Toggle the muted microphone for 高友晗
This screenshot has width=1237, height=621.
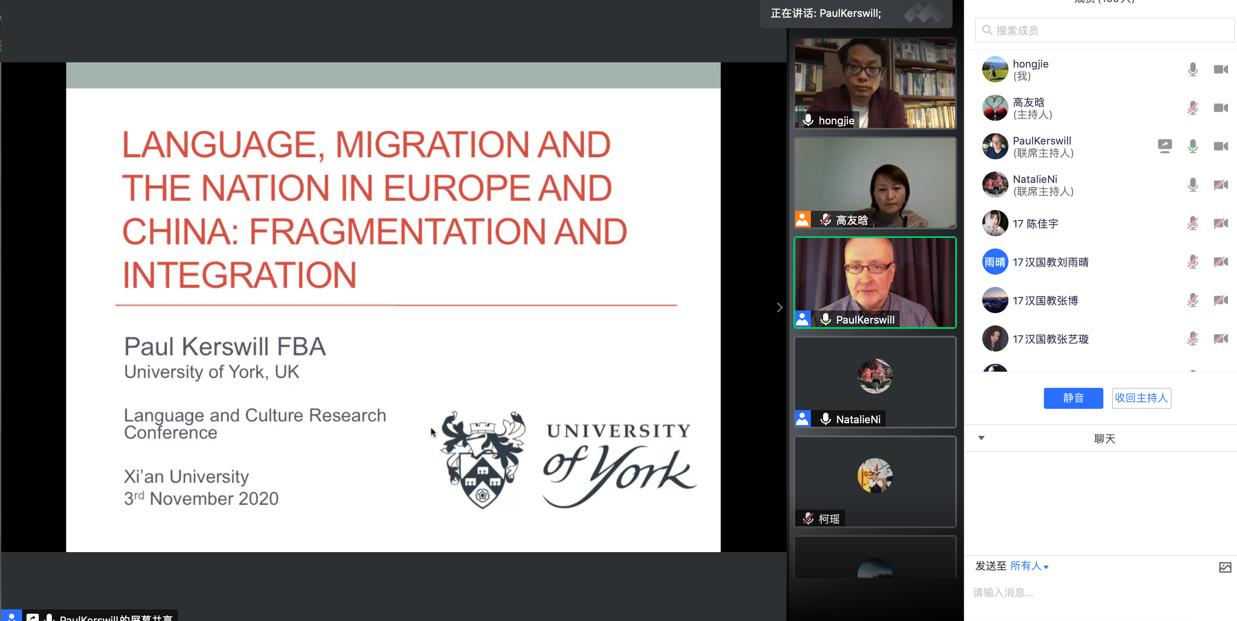[x=1192, y=108]
